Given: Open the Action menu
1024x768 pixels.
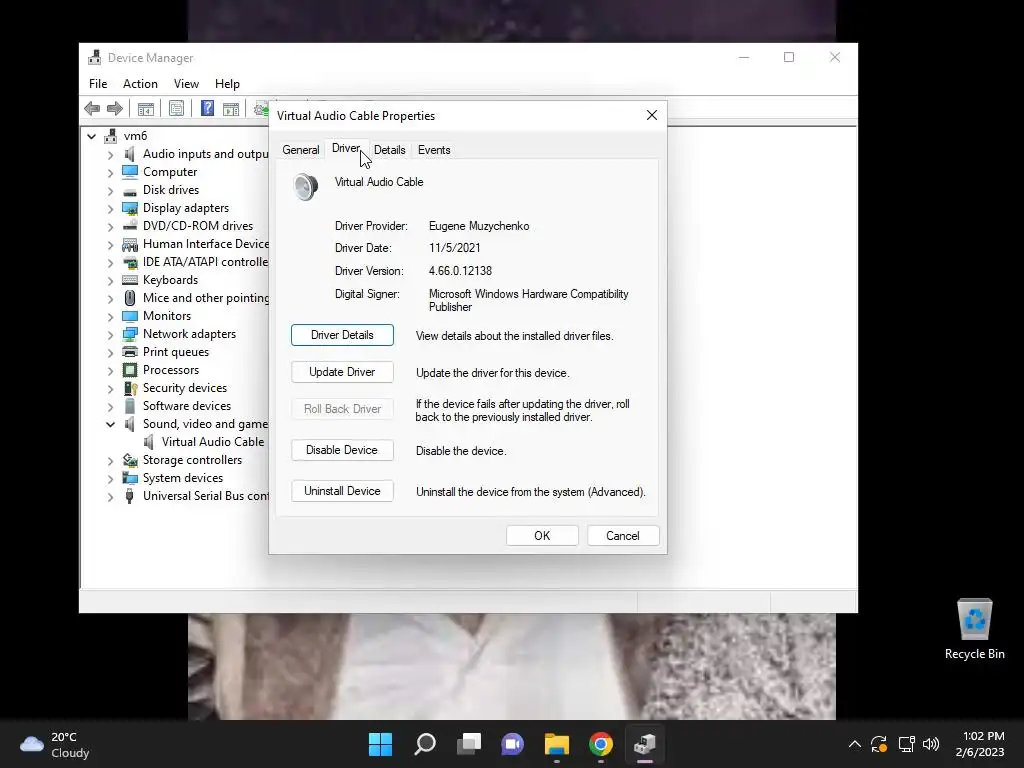Looking at the screenshot, I should pos(140,84).
